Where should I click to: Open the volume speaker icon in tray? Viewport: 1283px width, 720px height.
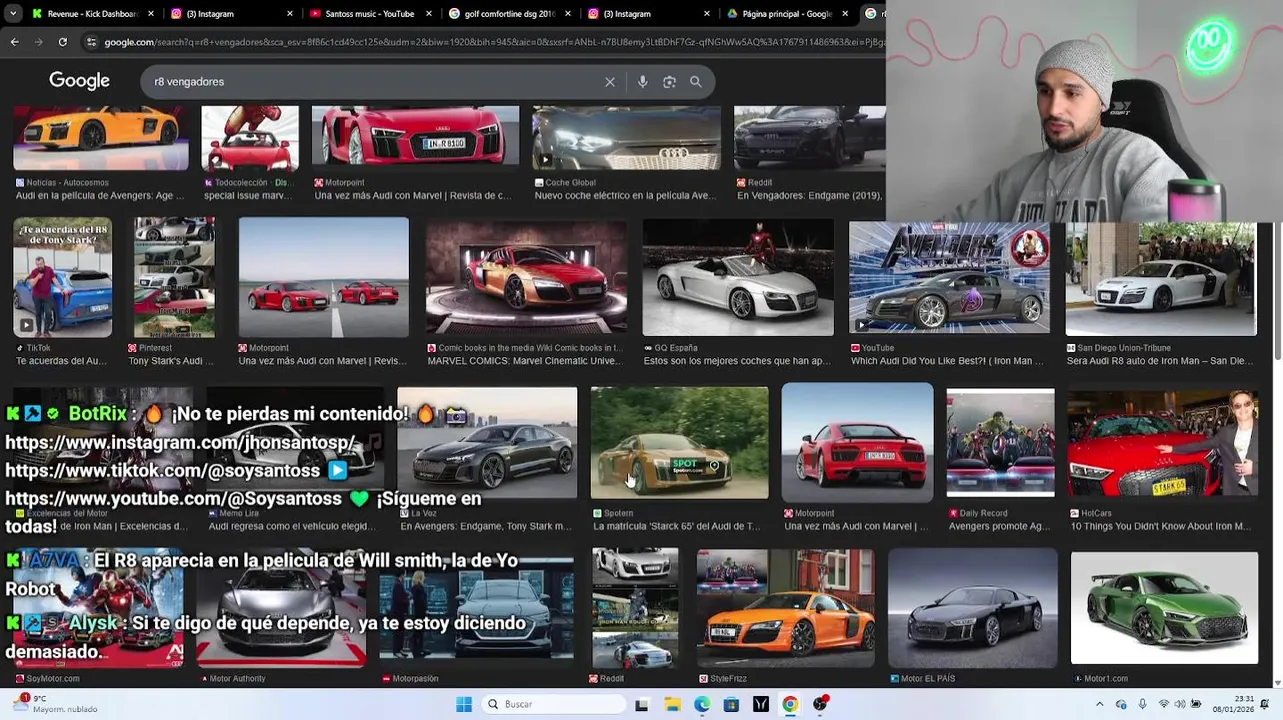(1180, 704)
